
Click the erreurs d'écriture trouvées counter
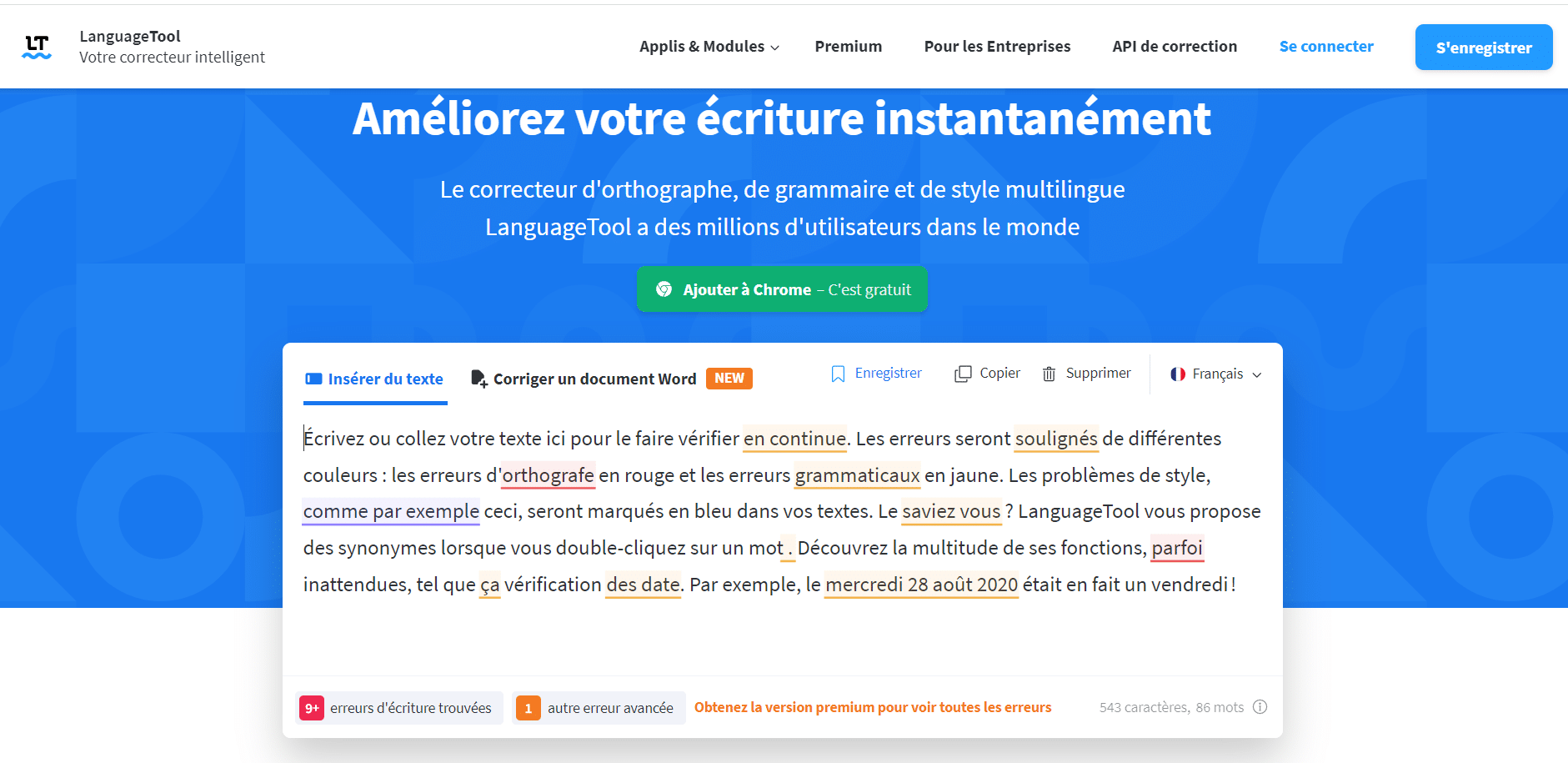pos(399,708)
